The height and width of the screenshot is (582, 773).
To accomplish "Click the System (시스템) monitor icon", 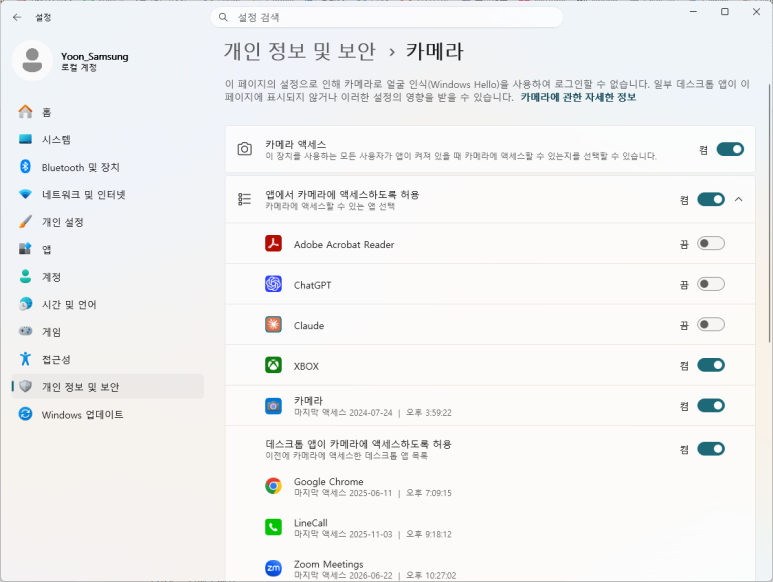I will (x=26, y=139).
